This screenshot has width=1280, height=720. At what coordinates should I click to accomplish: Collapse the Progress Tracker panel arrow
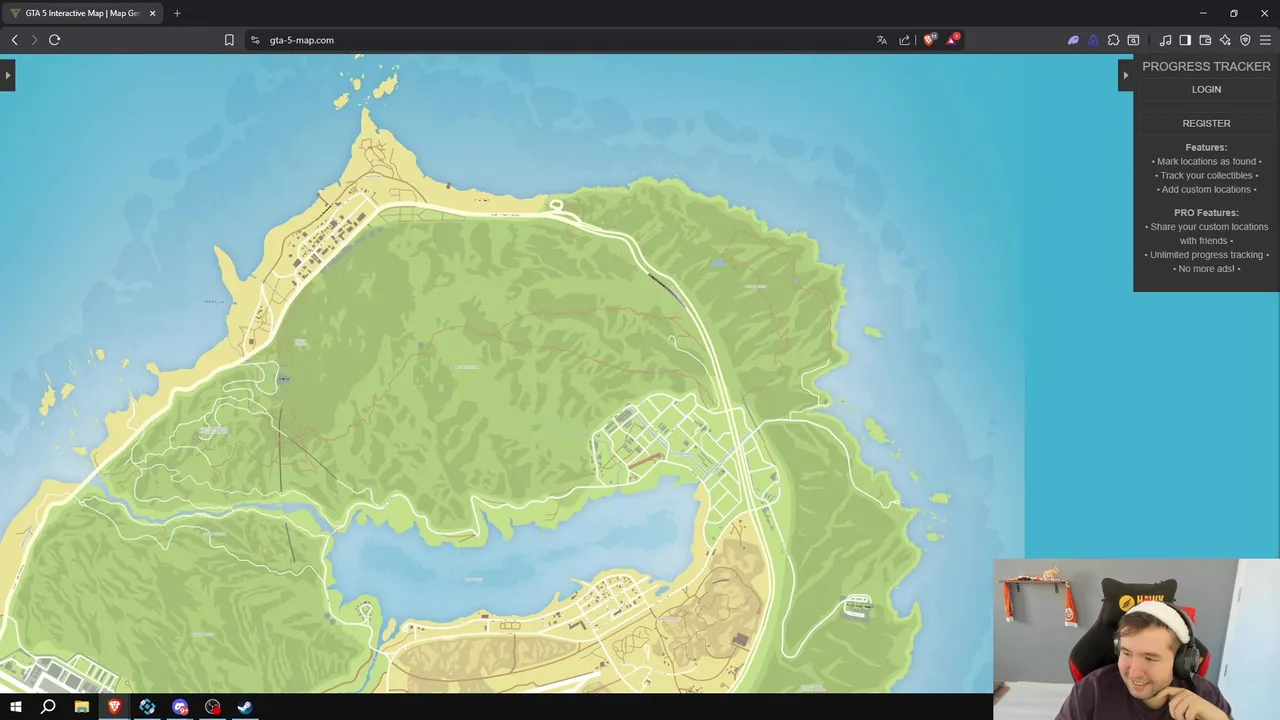tap(1125, 75)
